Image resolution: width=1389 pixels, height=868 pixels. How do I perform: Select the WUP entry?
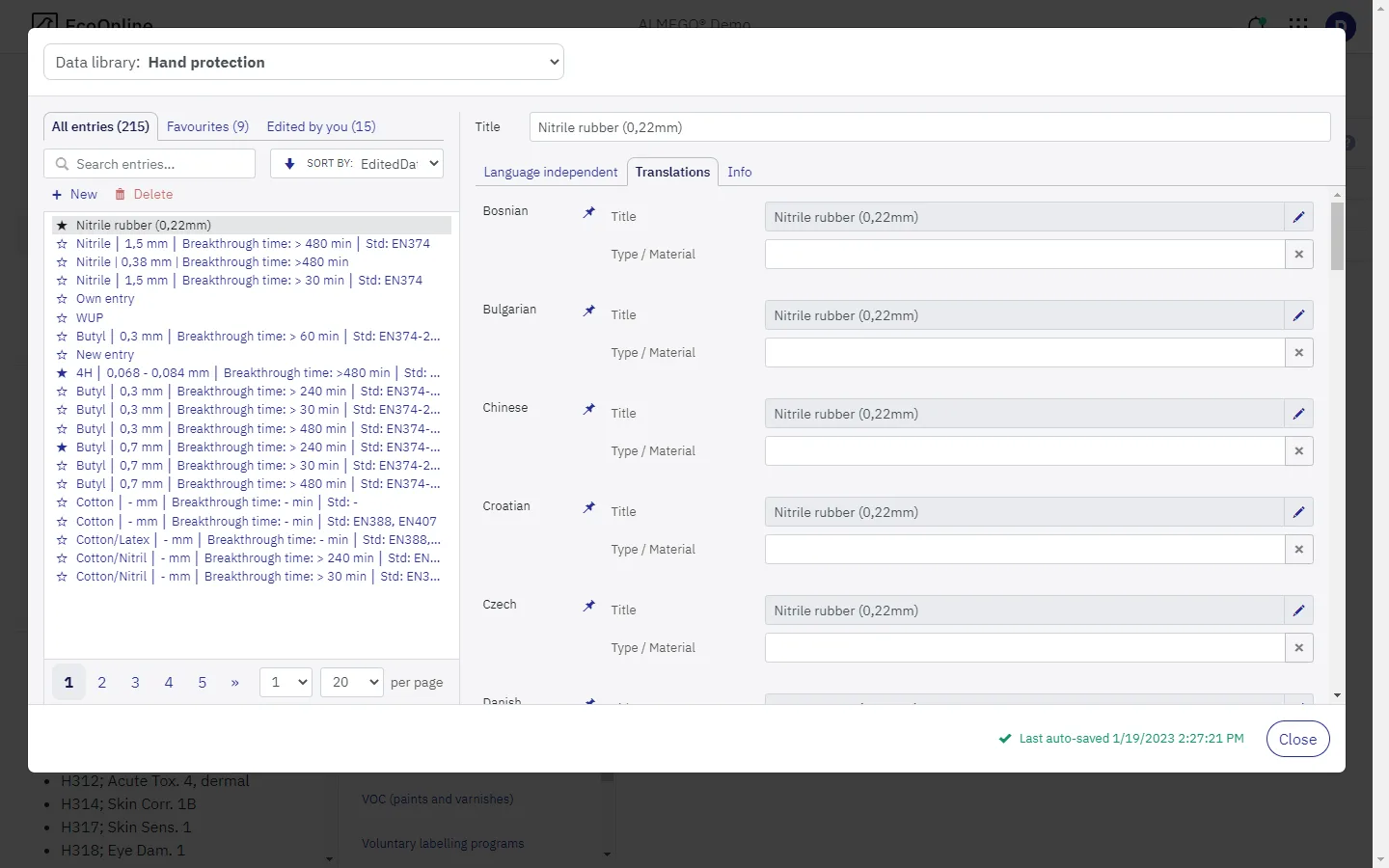tap(90, 317)
